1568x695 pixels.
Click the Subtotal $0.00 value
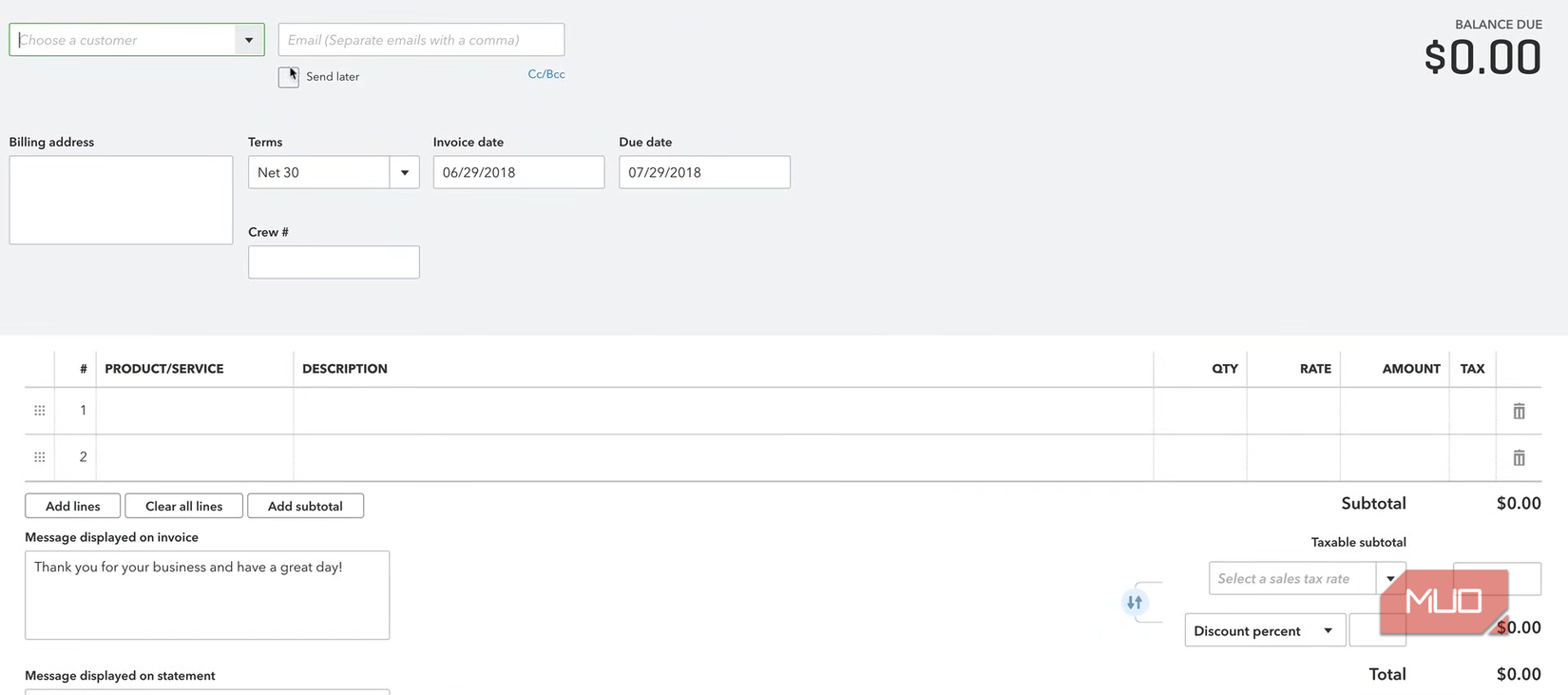point(1519,503)
